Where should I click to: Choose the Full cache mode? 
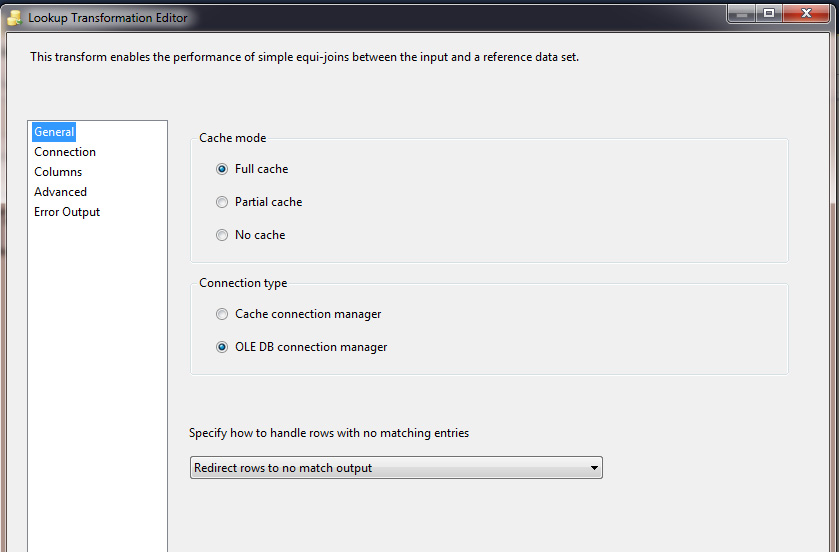point(252,169)
